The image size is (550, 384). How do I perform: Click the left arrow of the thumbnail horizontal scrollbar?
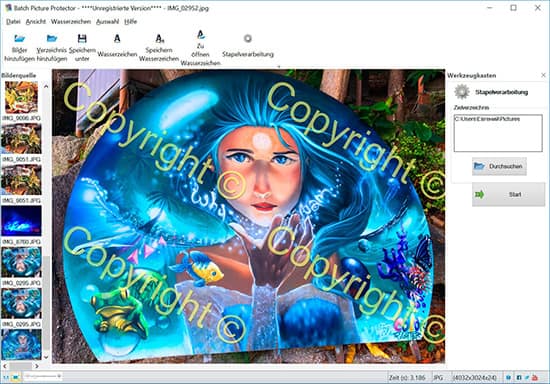(x=5, y=366)
